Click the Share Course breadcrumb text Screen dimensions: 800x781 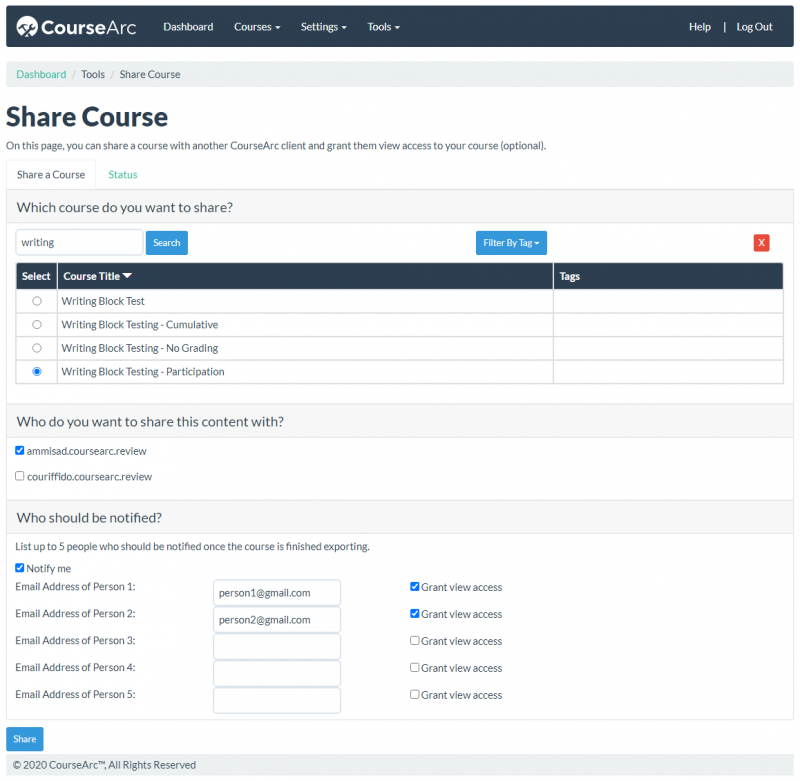tap(150, 74)
